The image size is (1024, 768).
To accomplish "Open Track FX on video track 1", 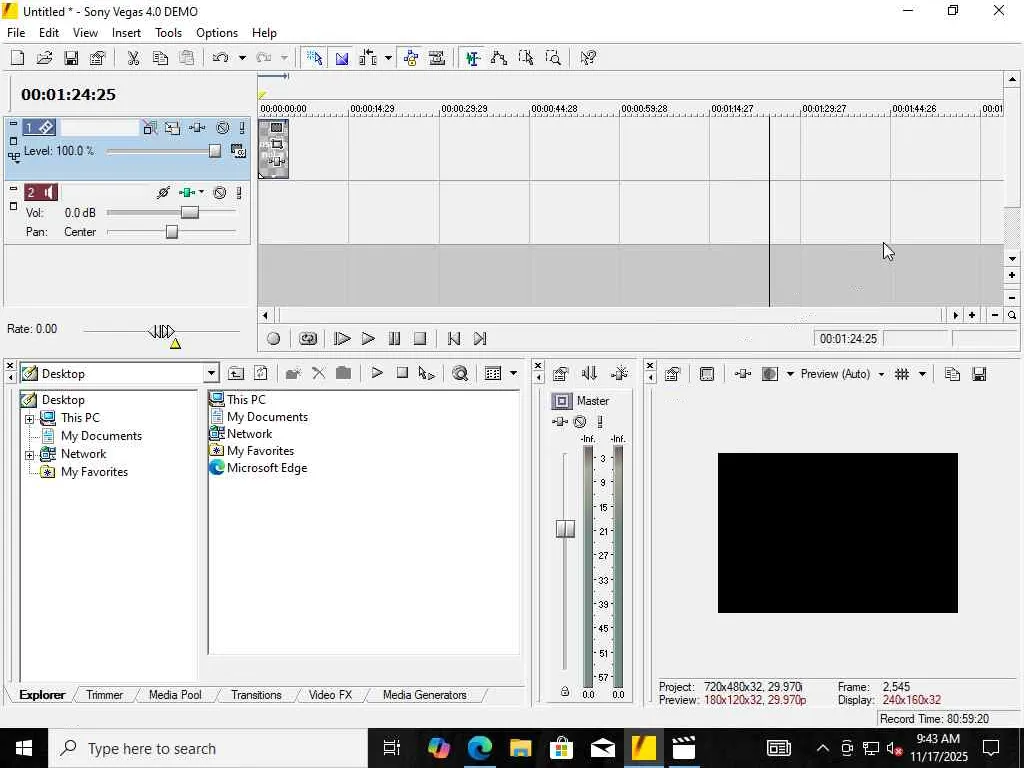I will pos(197,128).
